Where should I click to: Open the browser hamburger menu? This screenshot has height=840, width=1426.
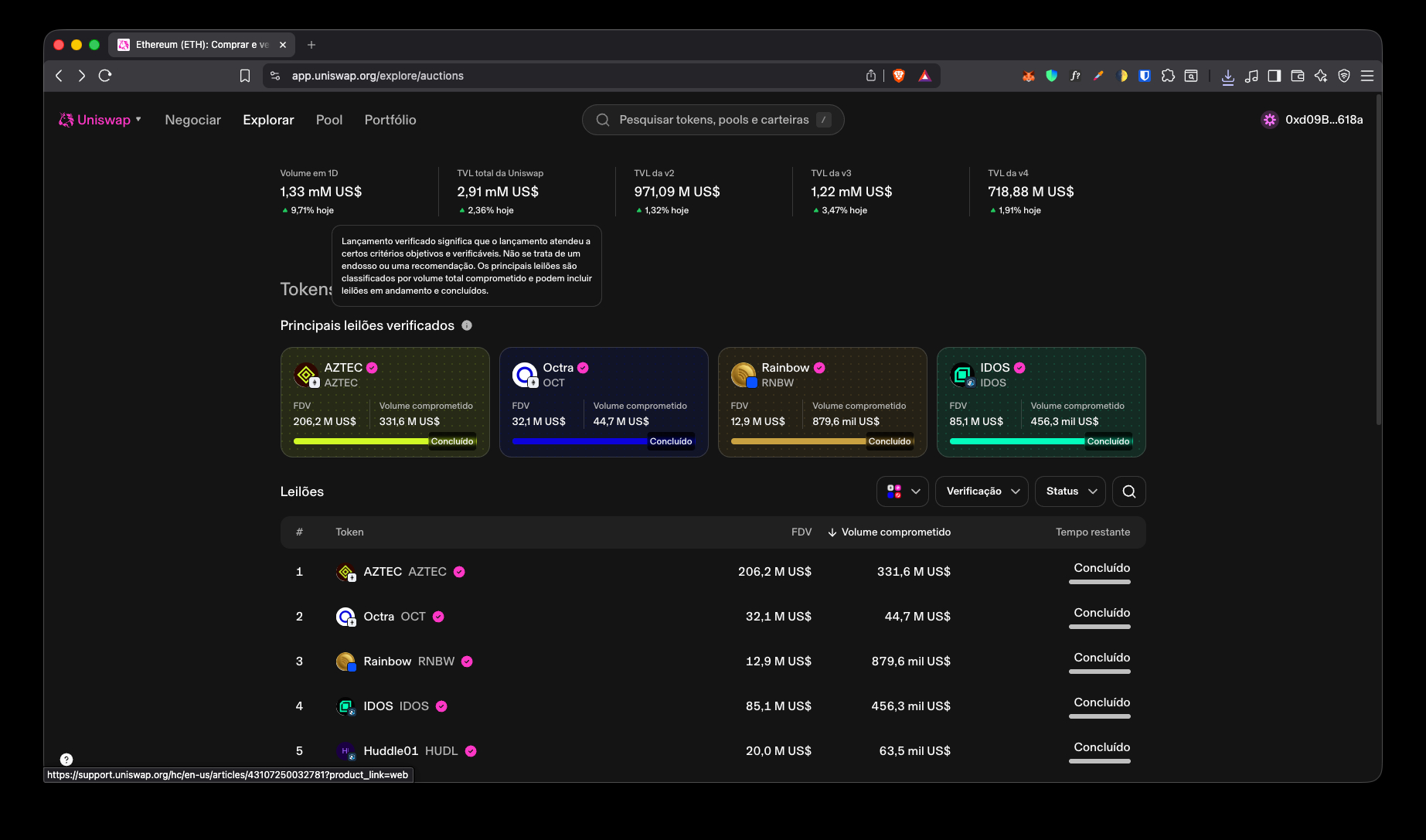click(1367, 76)
